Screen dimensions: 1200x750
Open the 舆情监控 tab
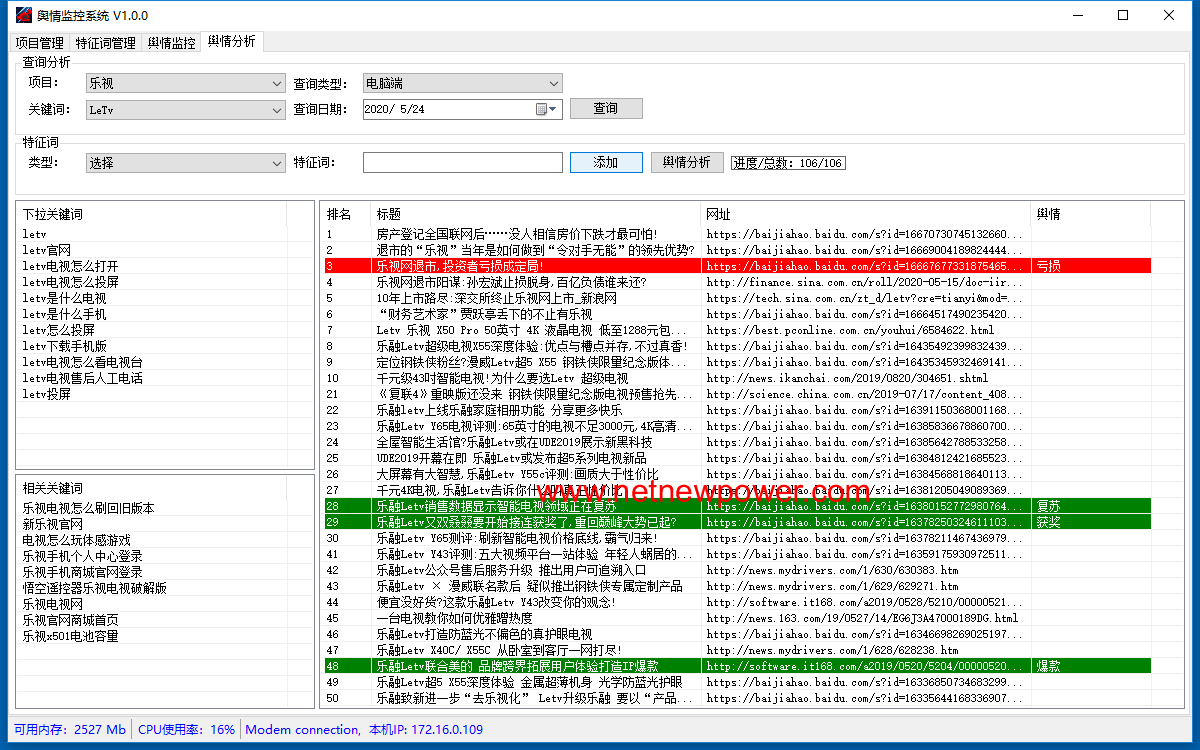tap(171, 43)
